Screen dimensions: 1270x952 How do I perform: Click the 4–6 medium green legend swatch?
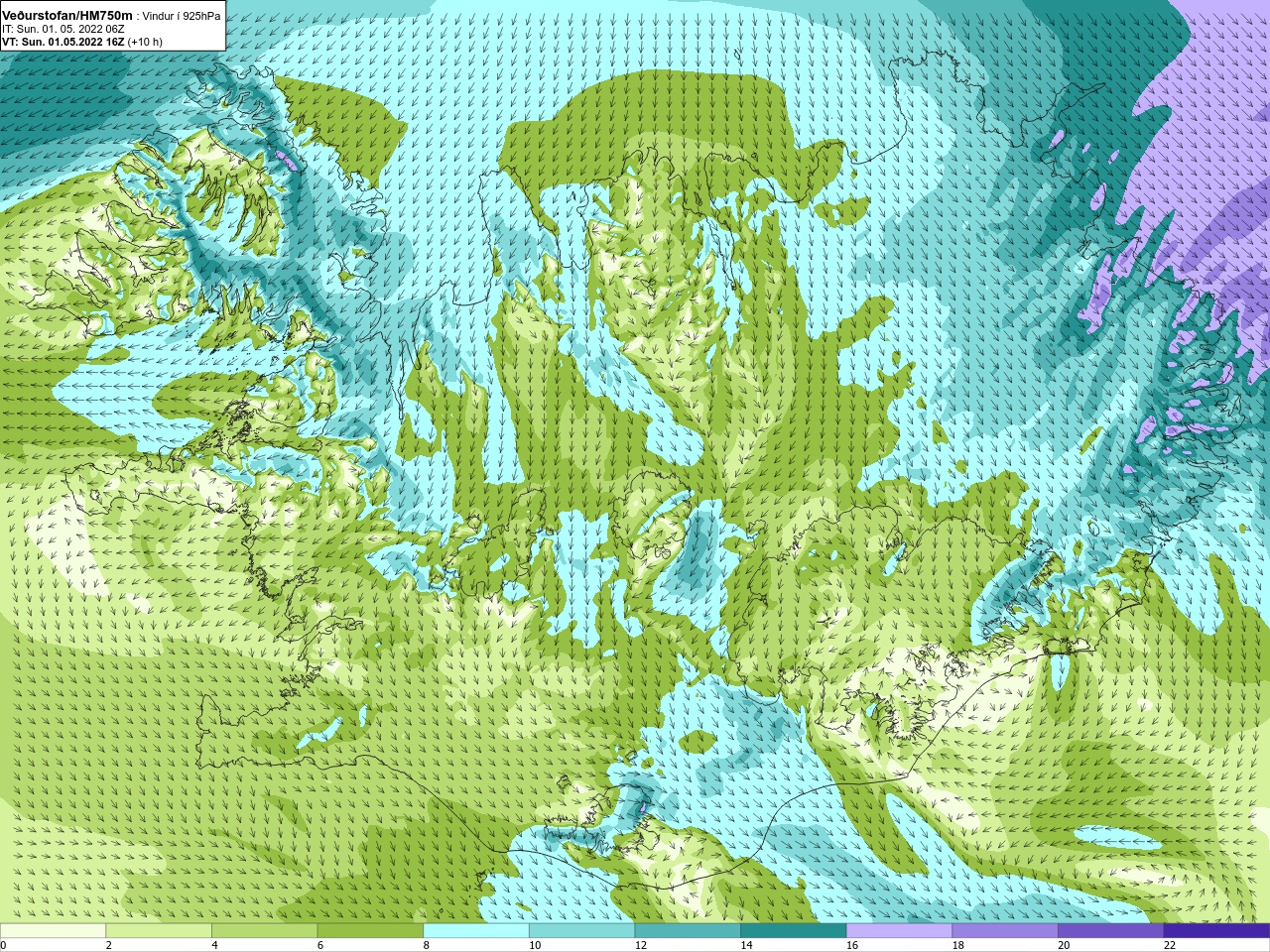[265, 931]
